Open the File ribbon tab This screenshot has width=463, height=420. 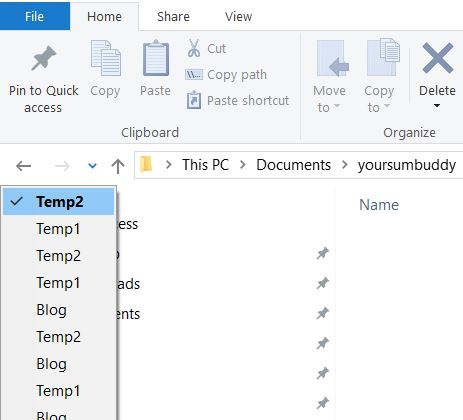point(35,16)
